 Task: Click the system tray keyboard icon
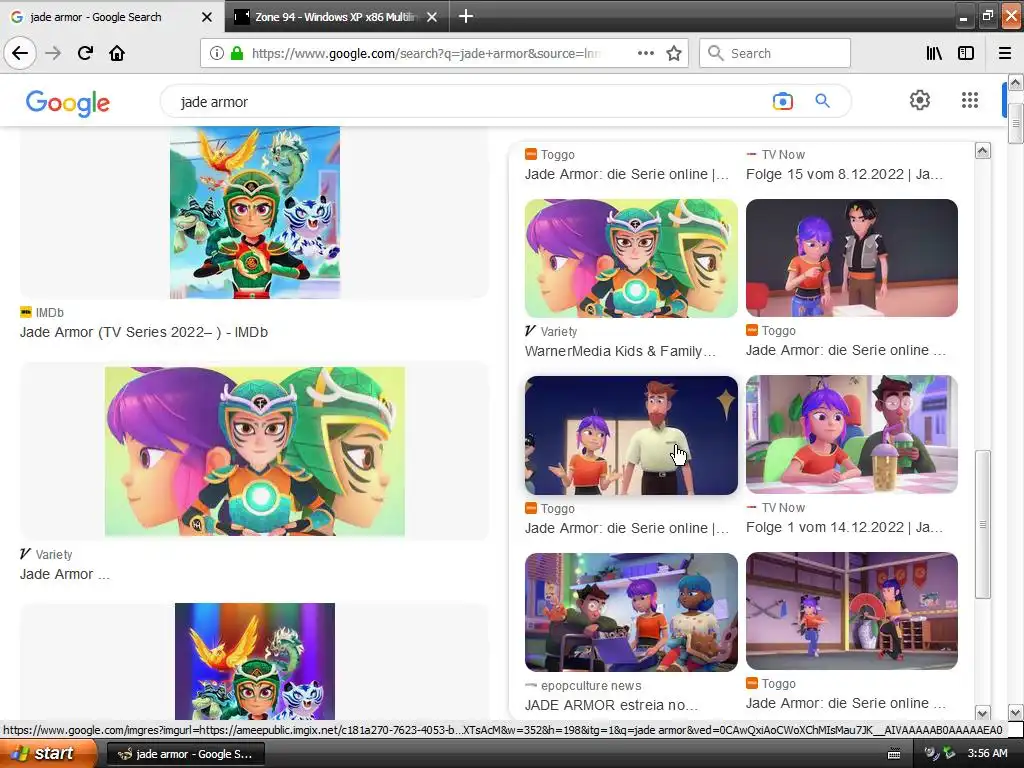pyautogui.click(x=894, y=754)
